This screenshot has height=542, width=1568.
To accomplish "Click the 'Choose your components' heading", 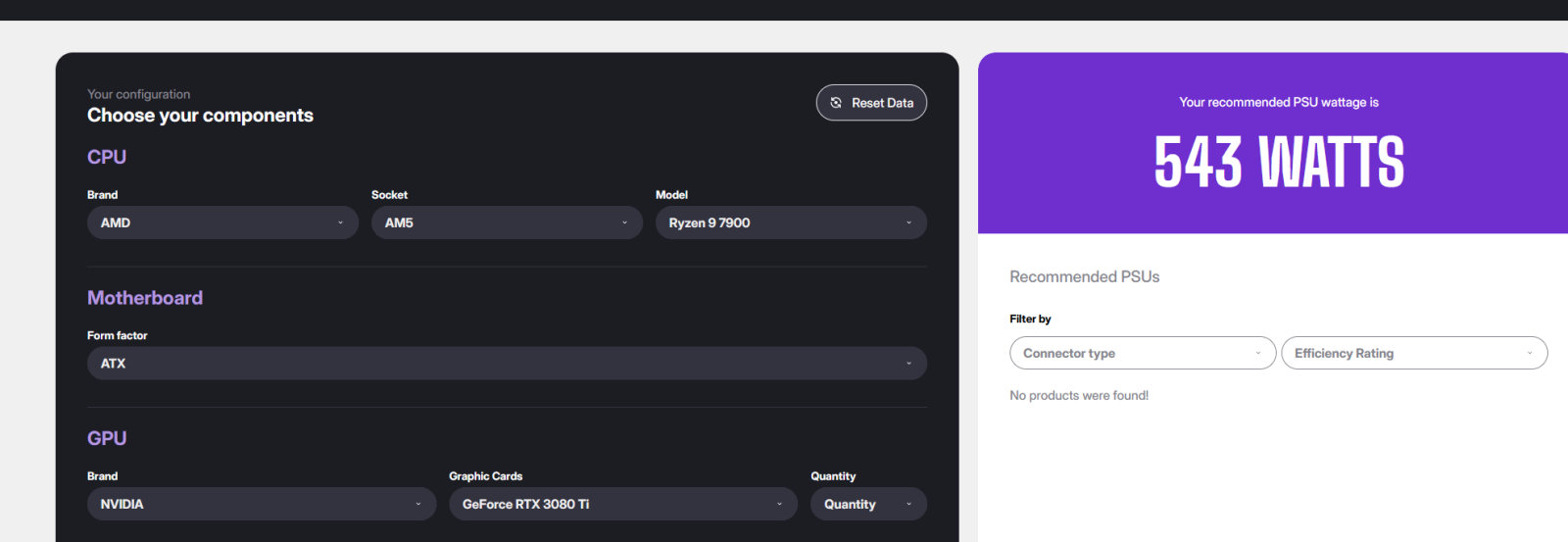I will [x=200, y=116].
